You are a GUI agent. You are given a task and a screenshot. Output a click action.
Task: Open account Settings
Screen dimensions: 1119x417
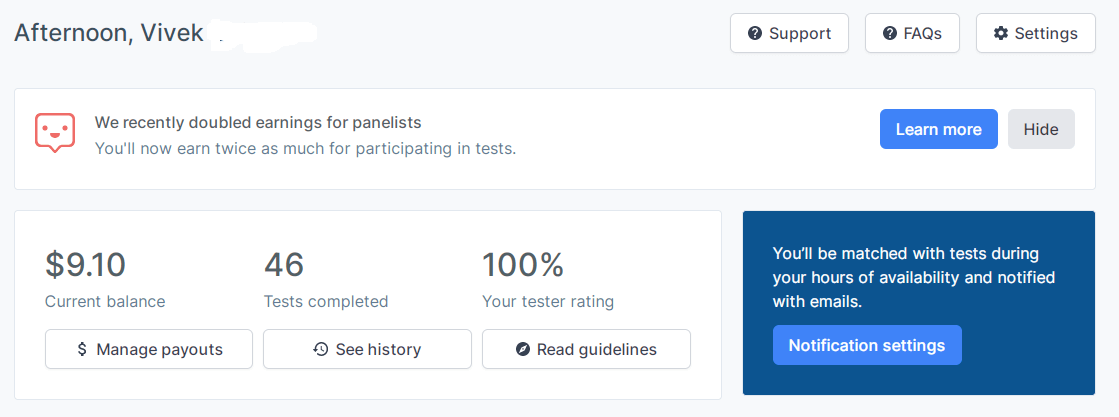tap(1035, 33)
